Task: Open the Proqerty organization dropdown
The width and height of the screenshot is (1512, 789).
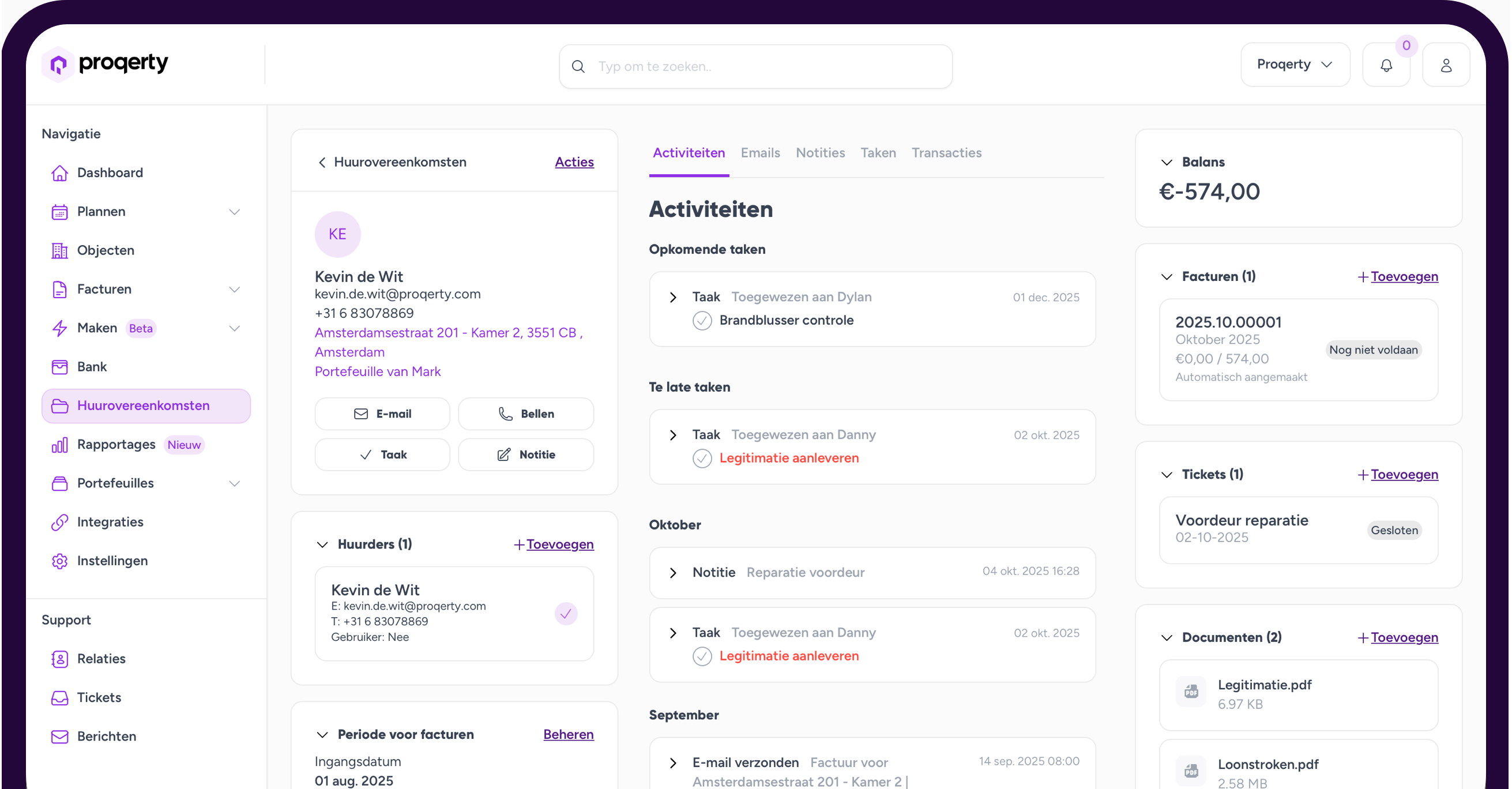Action: tap(1295, 65)
